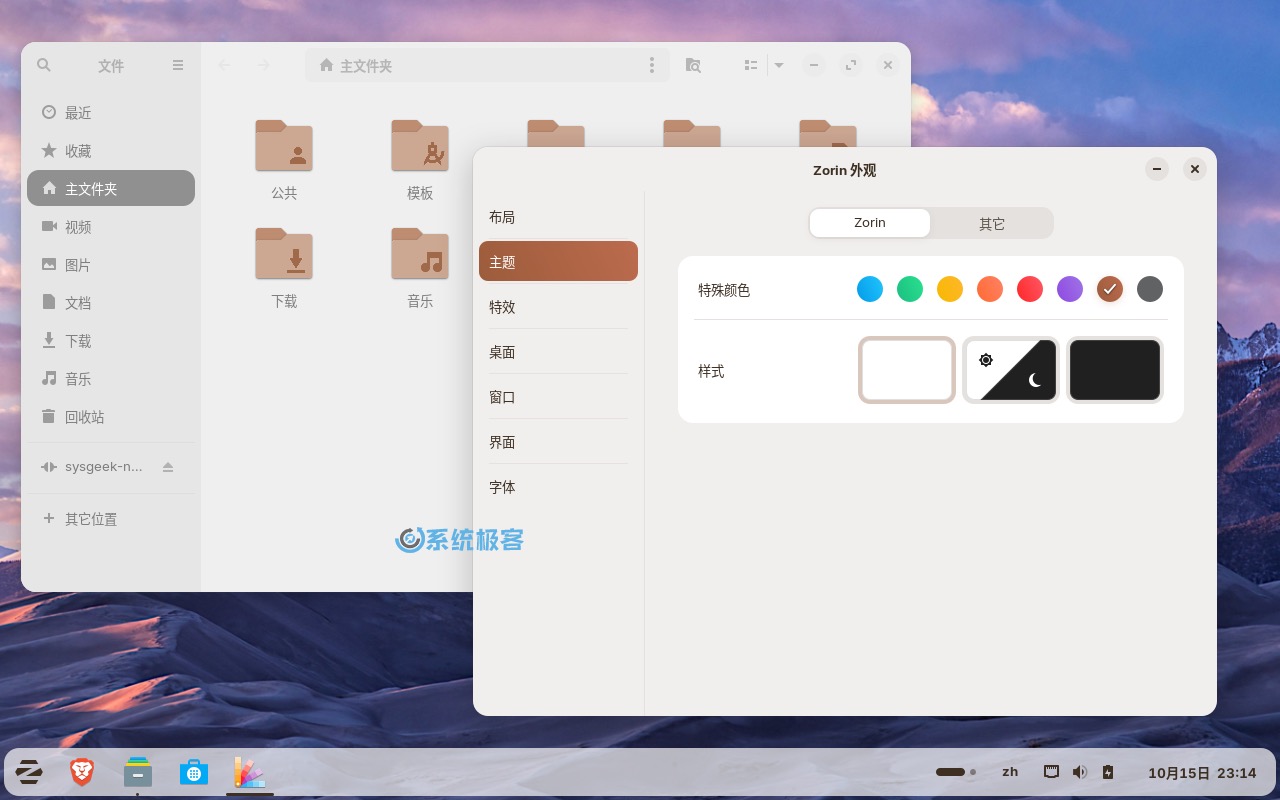Click the date and time clock
The image size is (1280, 800).
1202,772
